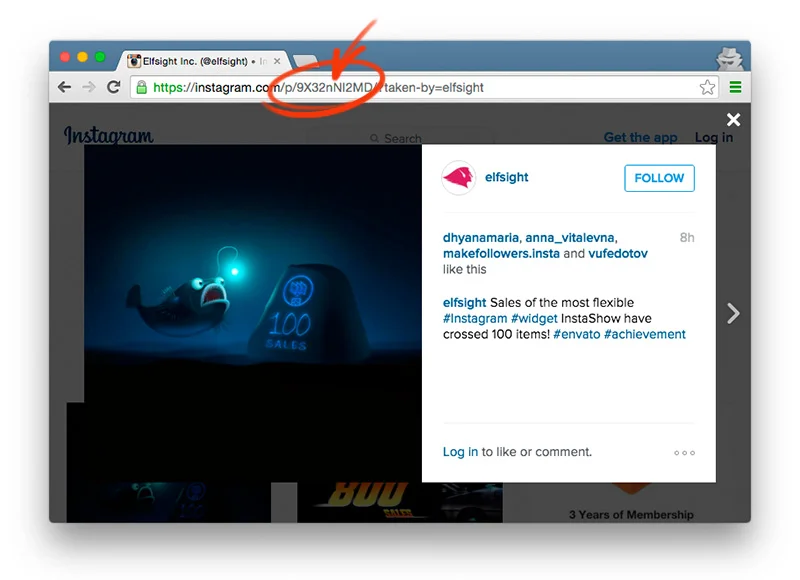Open a new tab with the blank tab button
800x580 pixels.
pyautogui.click(x=305, y=62)
